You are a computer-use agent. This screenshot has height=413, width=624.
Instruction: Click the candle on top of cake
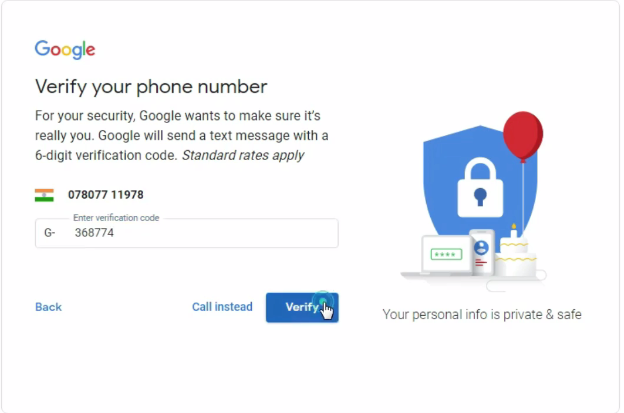click(514, 231)
